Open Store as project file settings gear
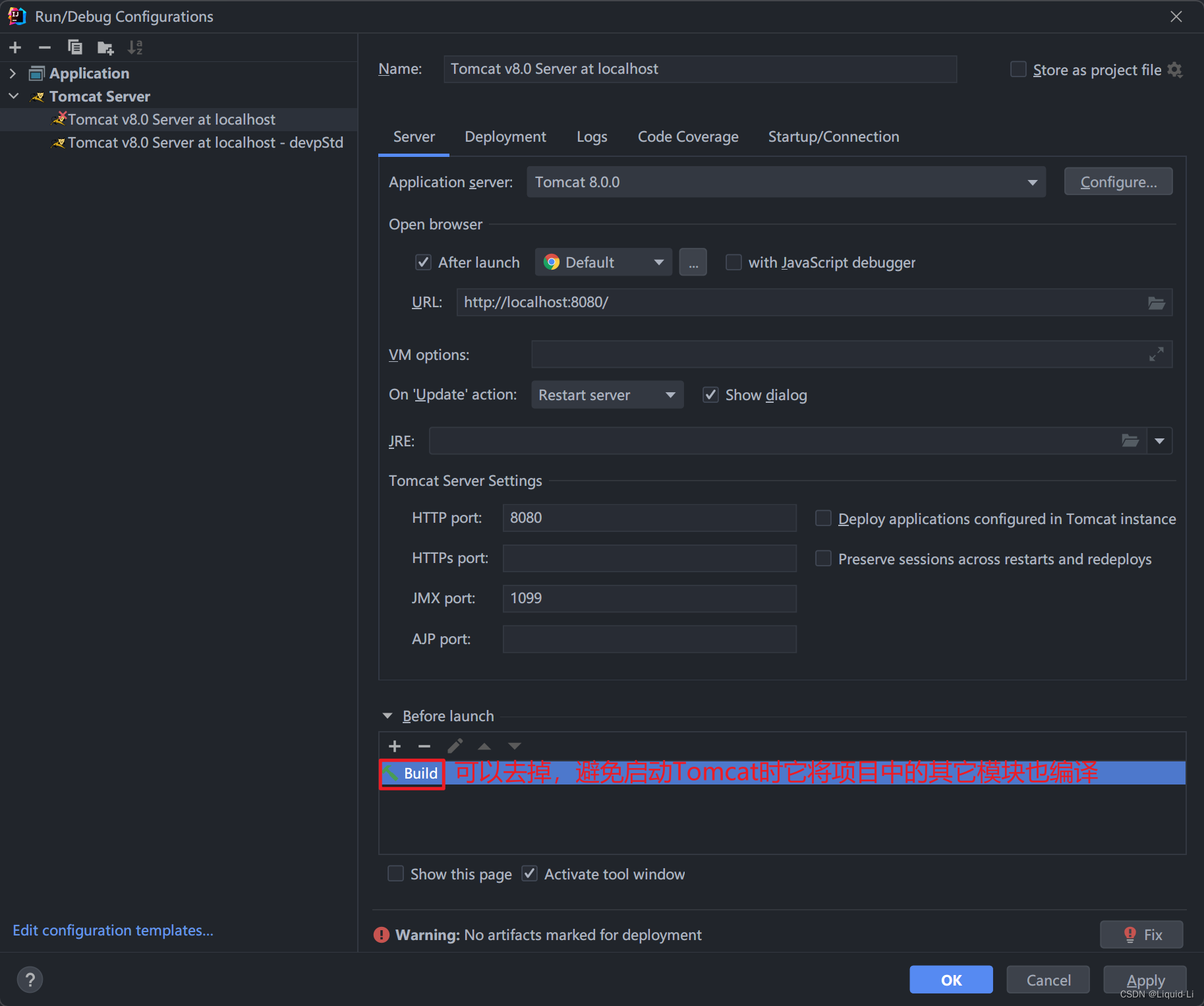Viewport: 1204px width, 1006px height. 1175,69
